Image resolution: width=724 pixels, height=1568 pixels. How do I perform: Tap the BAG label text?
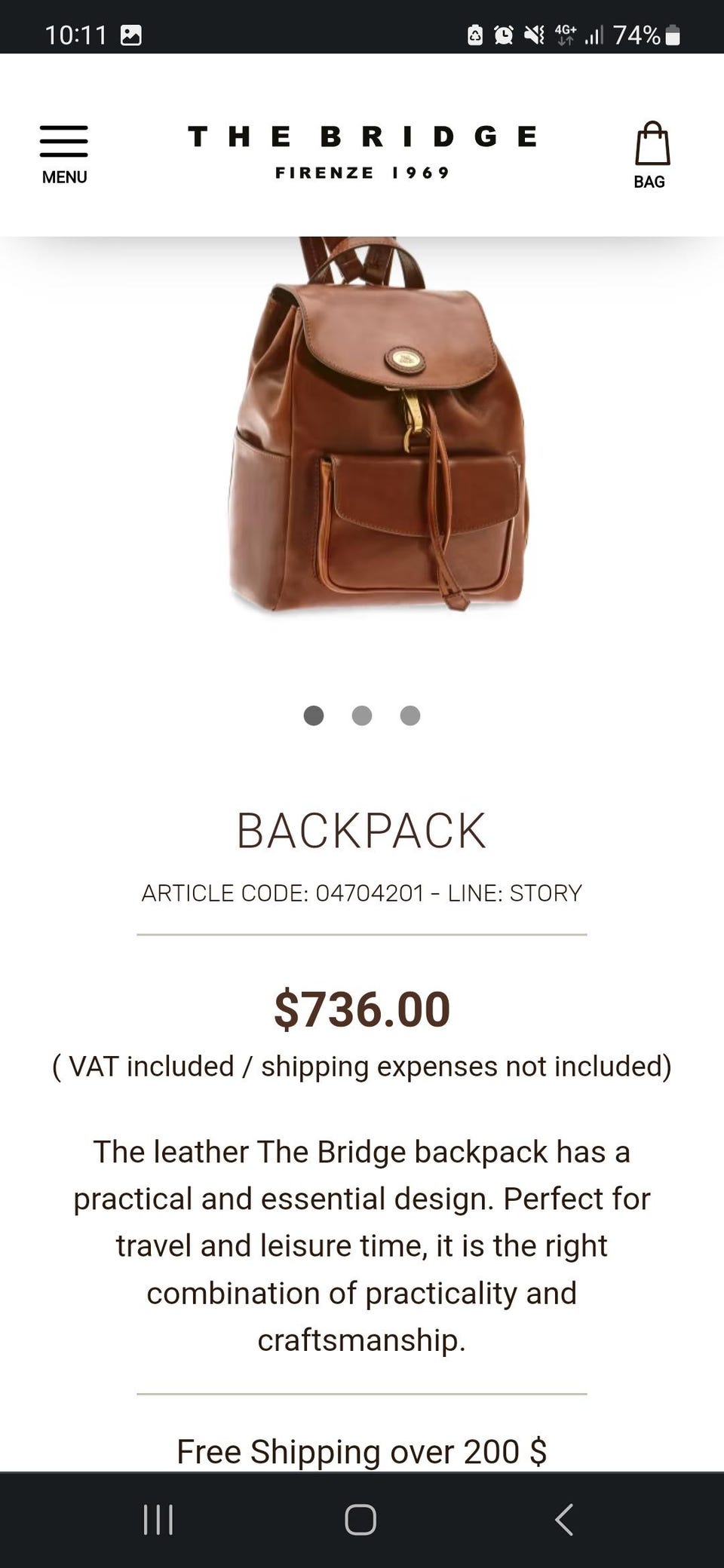649,182
